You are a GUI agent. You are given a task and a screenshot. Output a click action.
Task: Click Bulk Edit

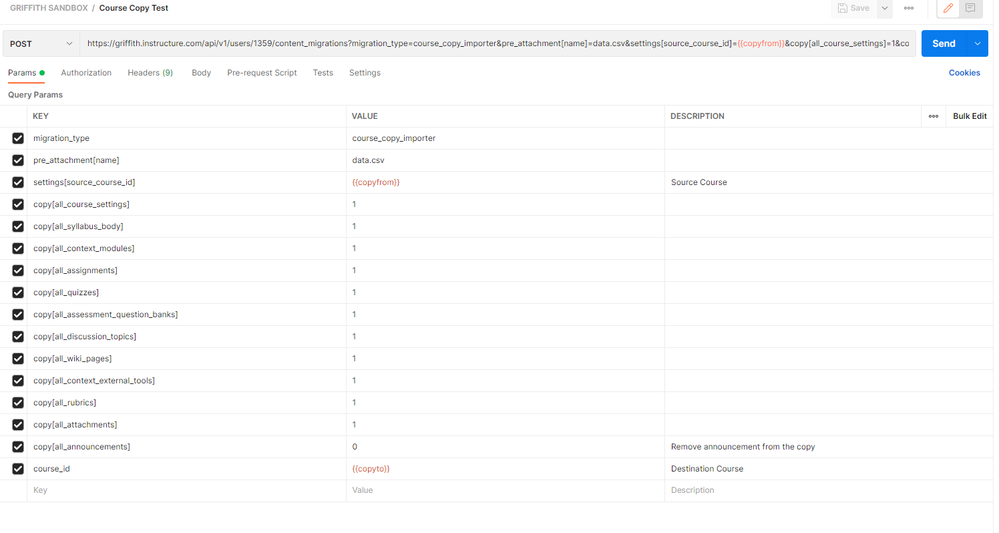[969, 116]
